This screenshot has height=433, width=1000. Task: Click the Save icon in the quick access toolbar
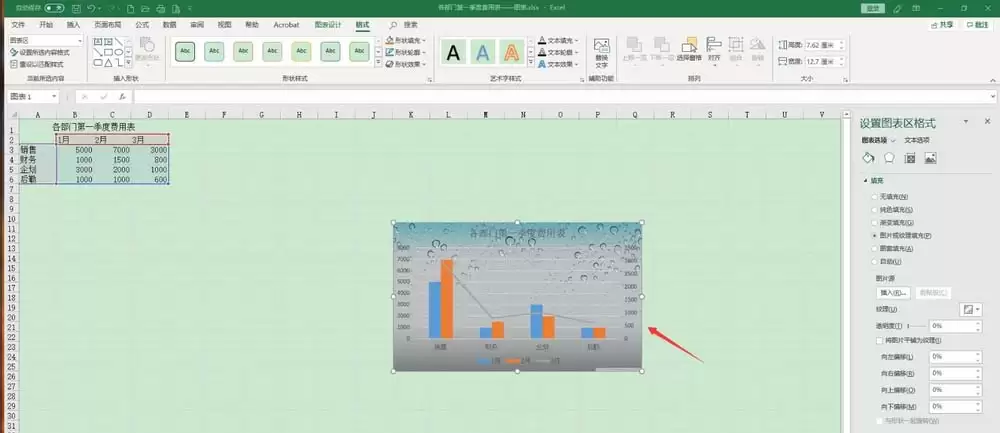click(77, 8)
